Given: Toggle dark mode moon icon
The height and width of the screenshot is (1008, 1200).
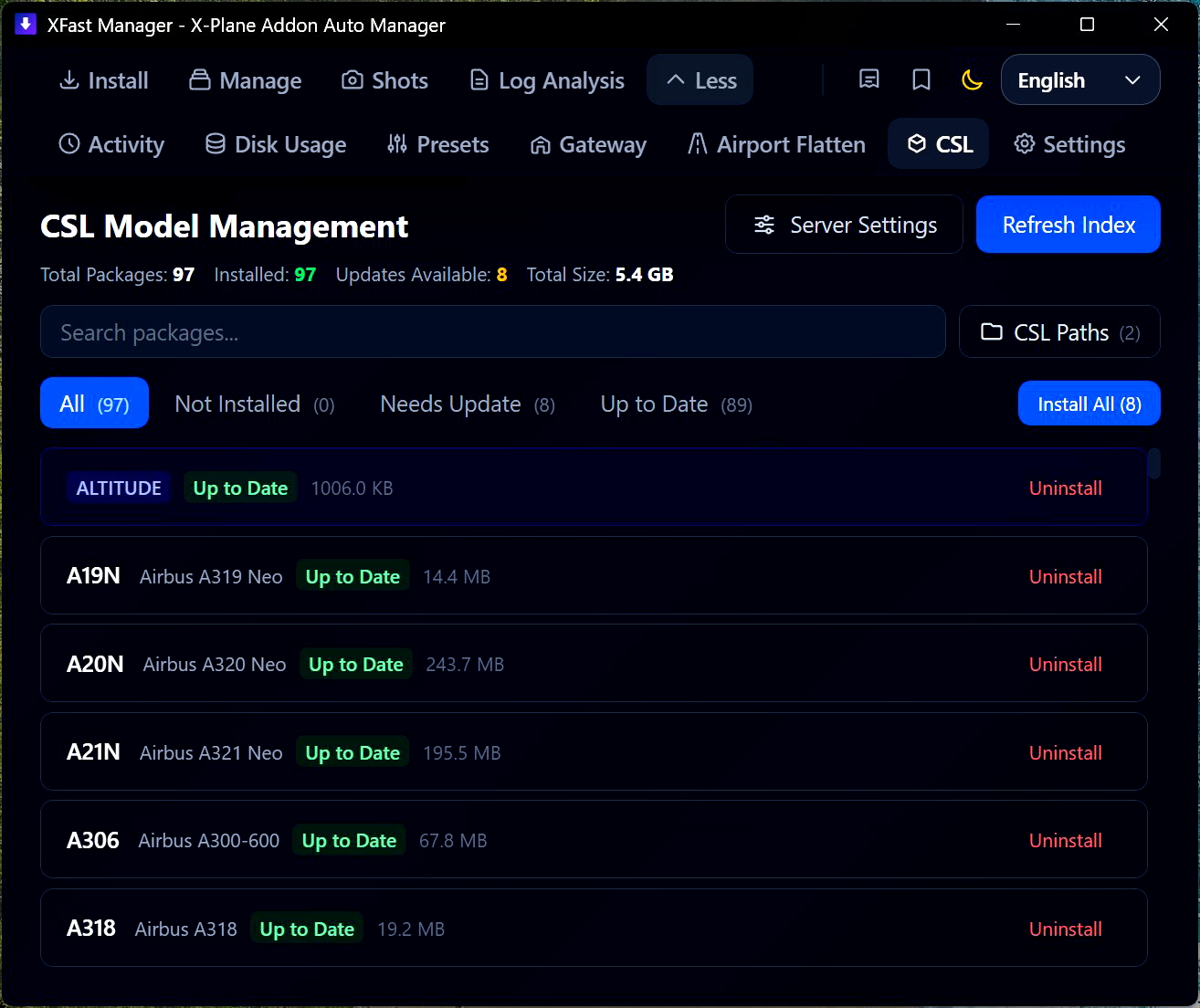Looking at the screenshot, I should 973,79.
